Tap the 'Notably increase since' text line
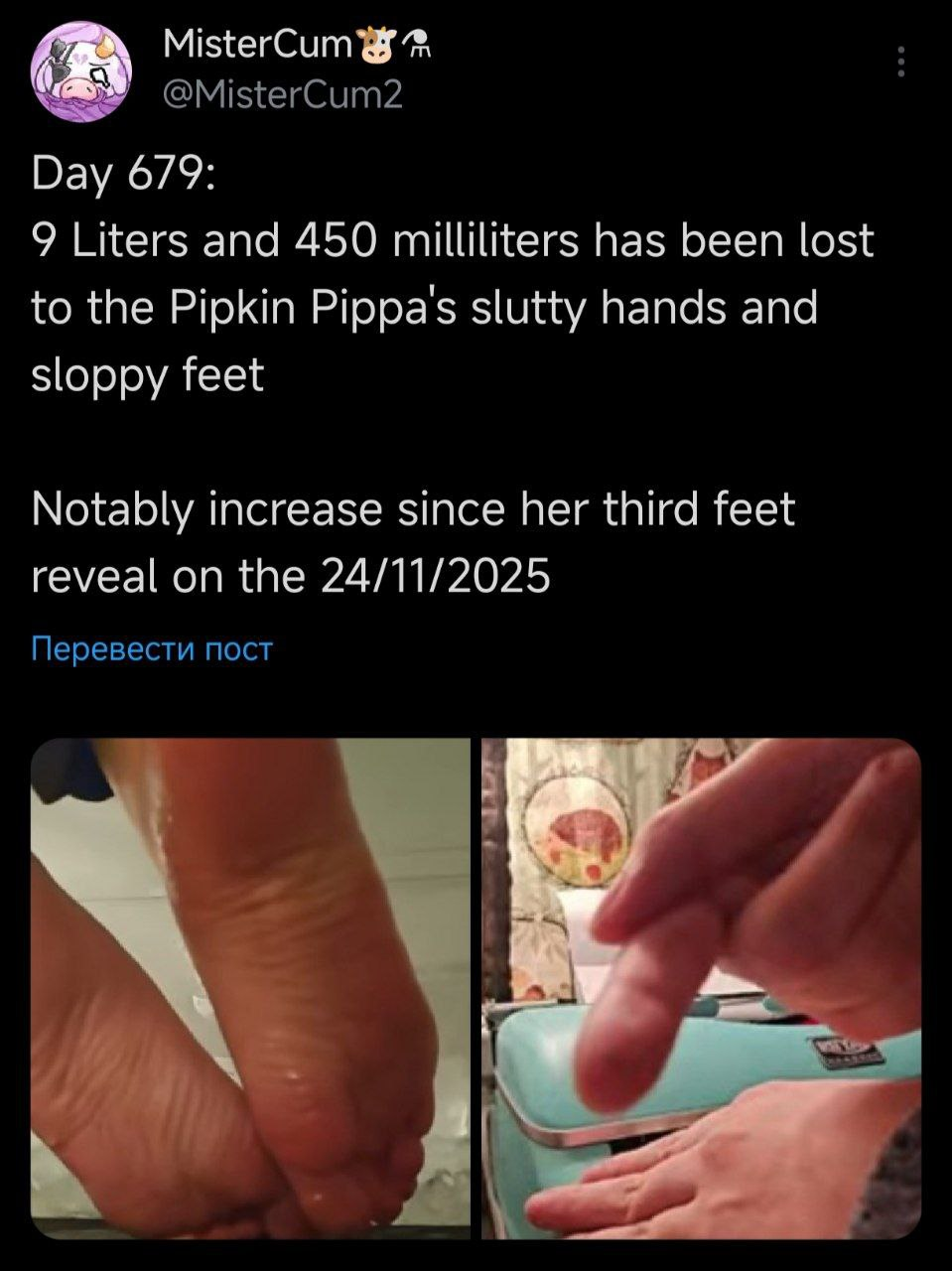This screenshot has width=952, height=1271. (x=413, y=510)
